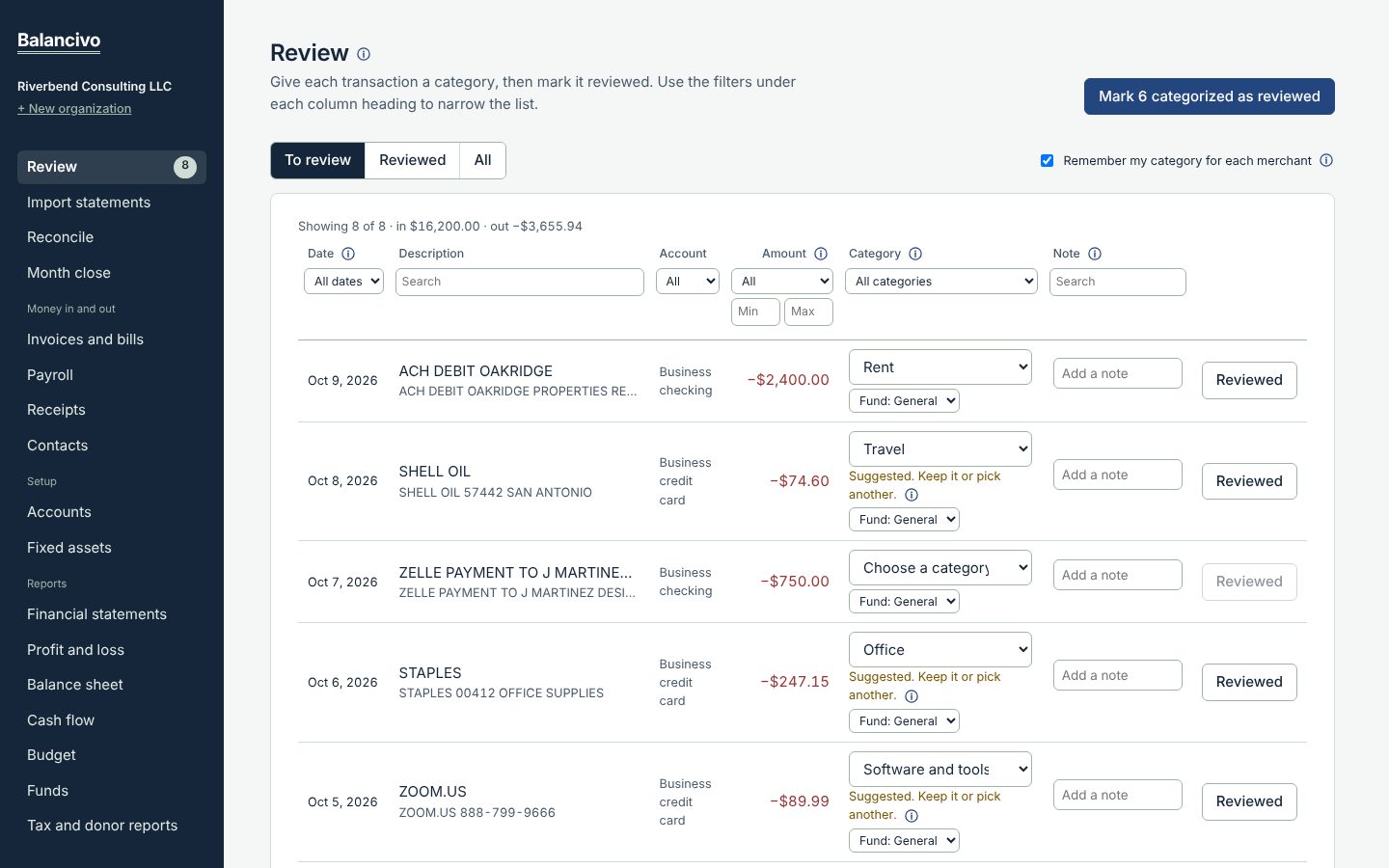Open Rent category dropdown for Oakridge row
Viewport: 1389px width, 868px height.
point(940,367)
